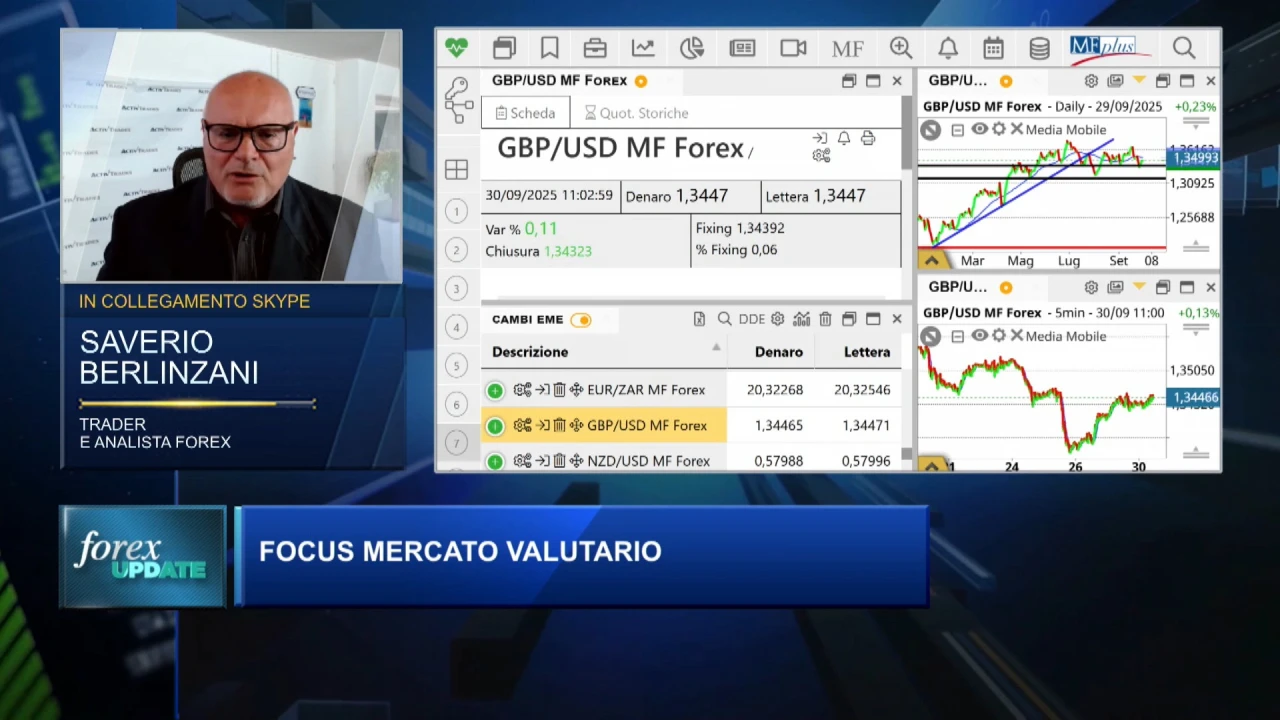Switch to the Quot. Storiche tab
The image size is (1280, 720).
click(x=637, y=113)
